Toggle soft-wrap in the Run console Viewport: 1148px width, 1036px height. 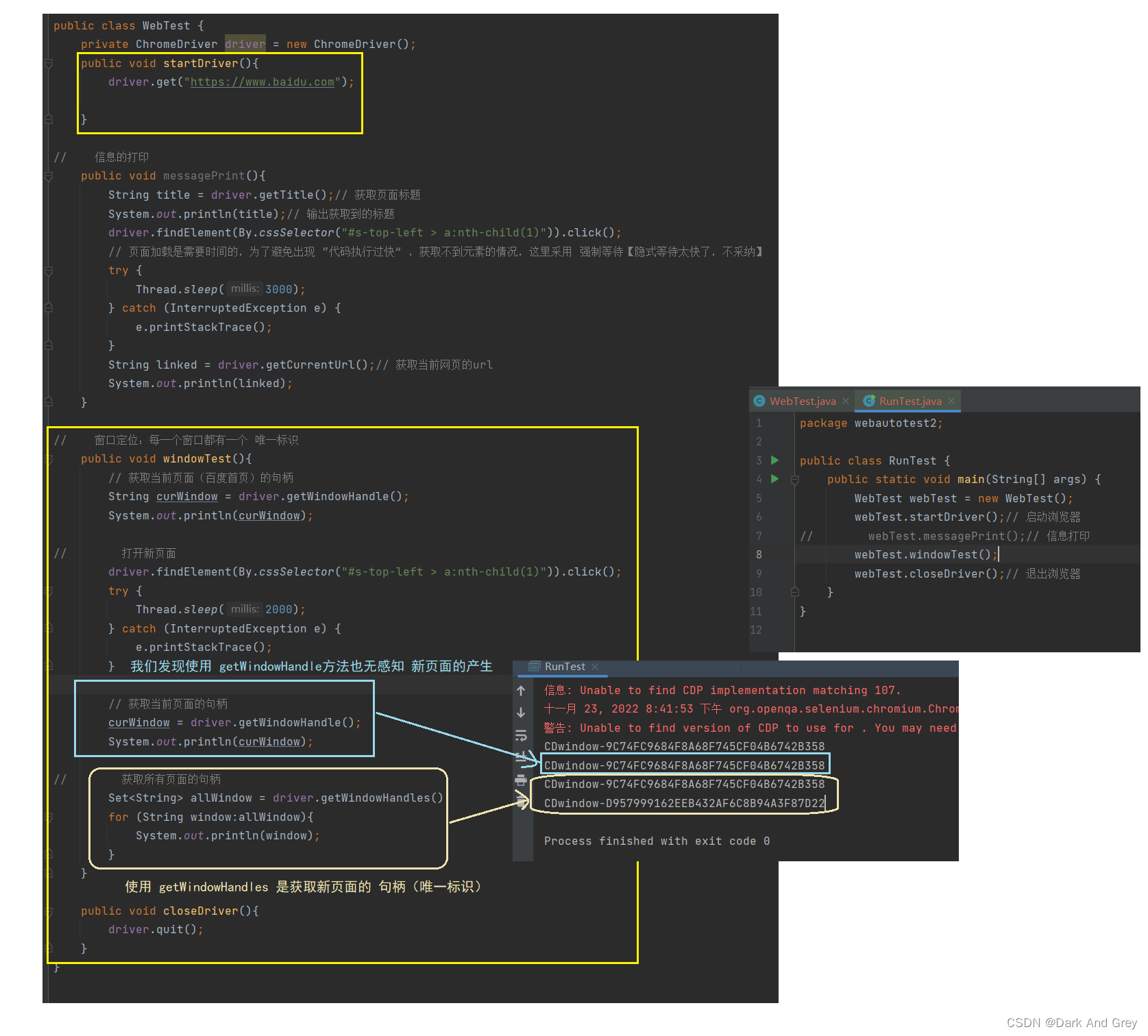[521, 736]
